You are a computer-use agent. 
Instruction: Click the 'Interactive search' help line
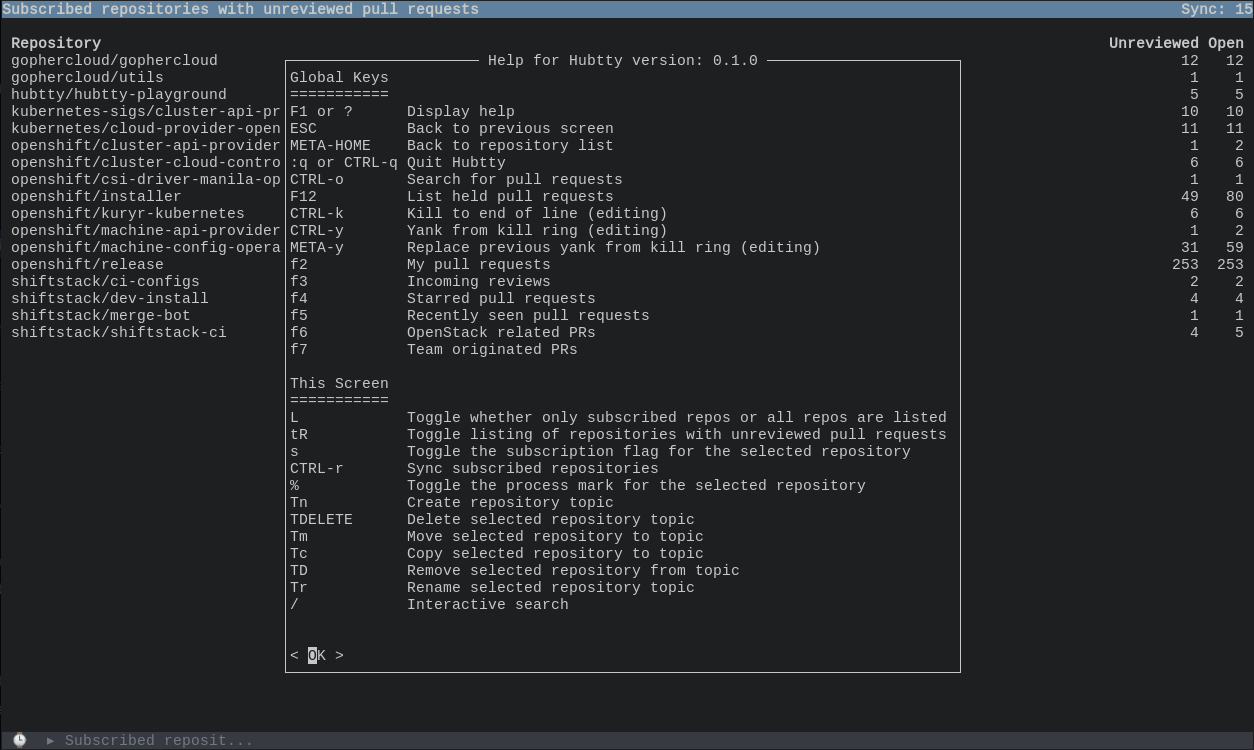coord(488,604)
